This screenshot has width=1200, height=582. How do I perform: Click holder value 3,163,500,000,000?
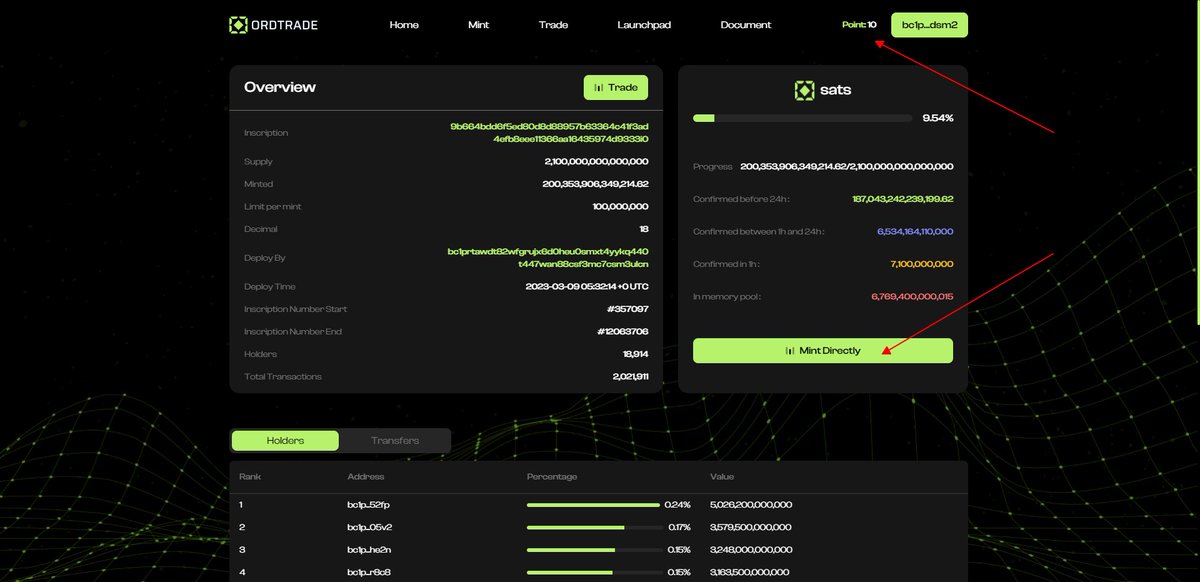pyautogui.click(x=750, y=572)
